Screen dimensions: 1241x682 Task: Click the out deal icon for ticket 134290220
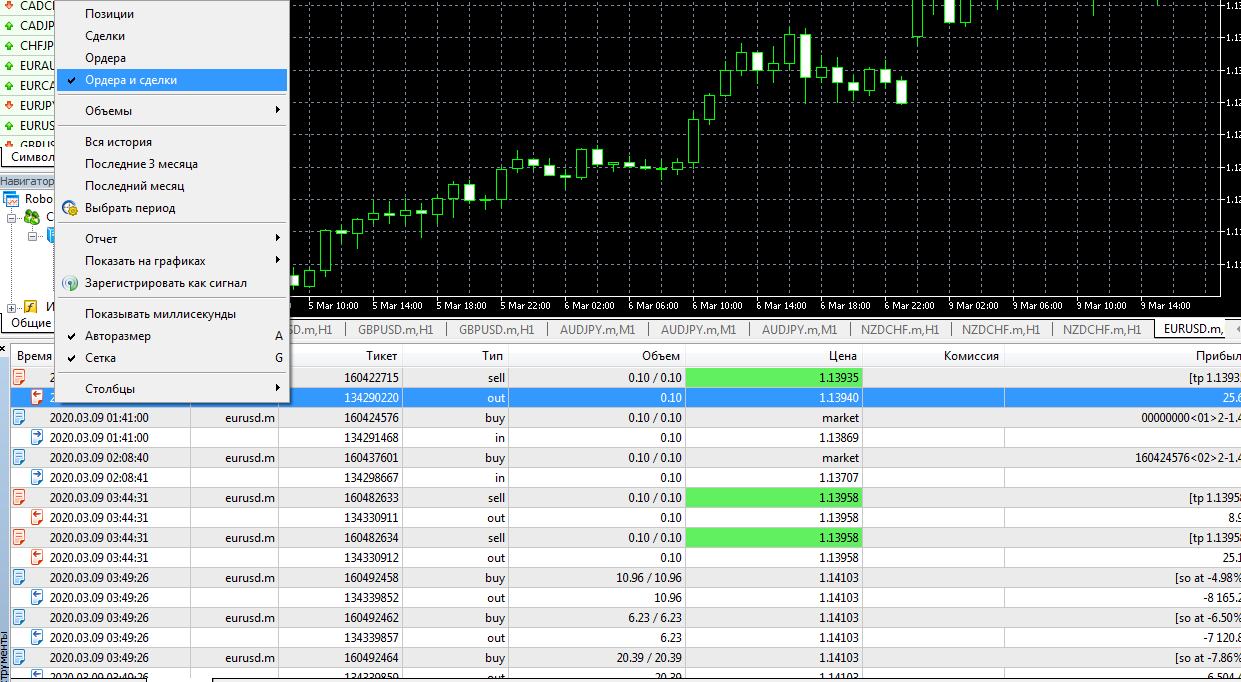pos(37,397)
